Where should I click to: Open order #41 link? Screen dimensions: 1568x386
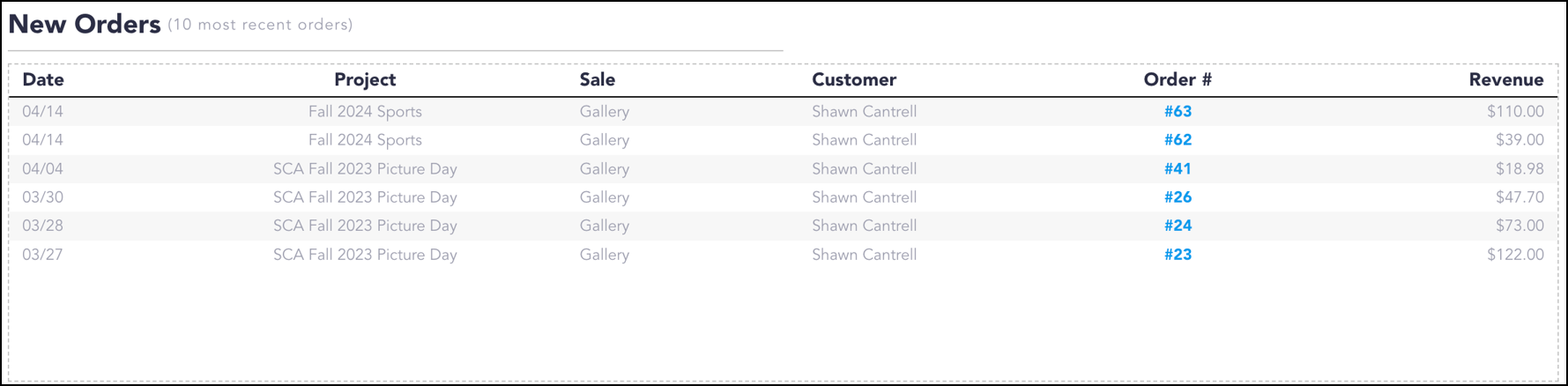1178,169
